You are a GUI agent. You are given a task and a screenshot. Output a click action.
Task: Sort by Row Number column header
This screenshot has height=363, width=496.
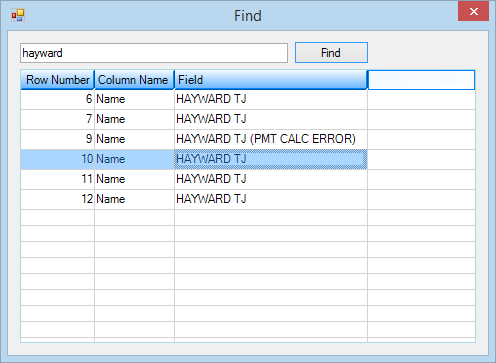pos(57,80)
